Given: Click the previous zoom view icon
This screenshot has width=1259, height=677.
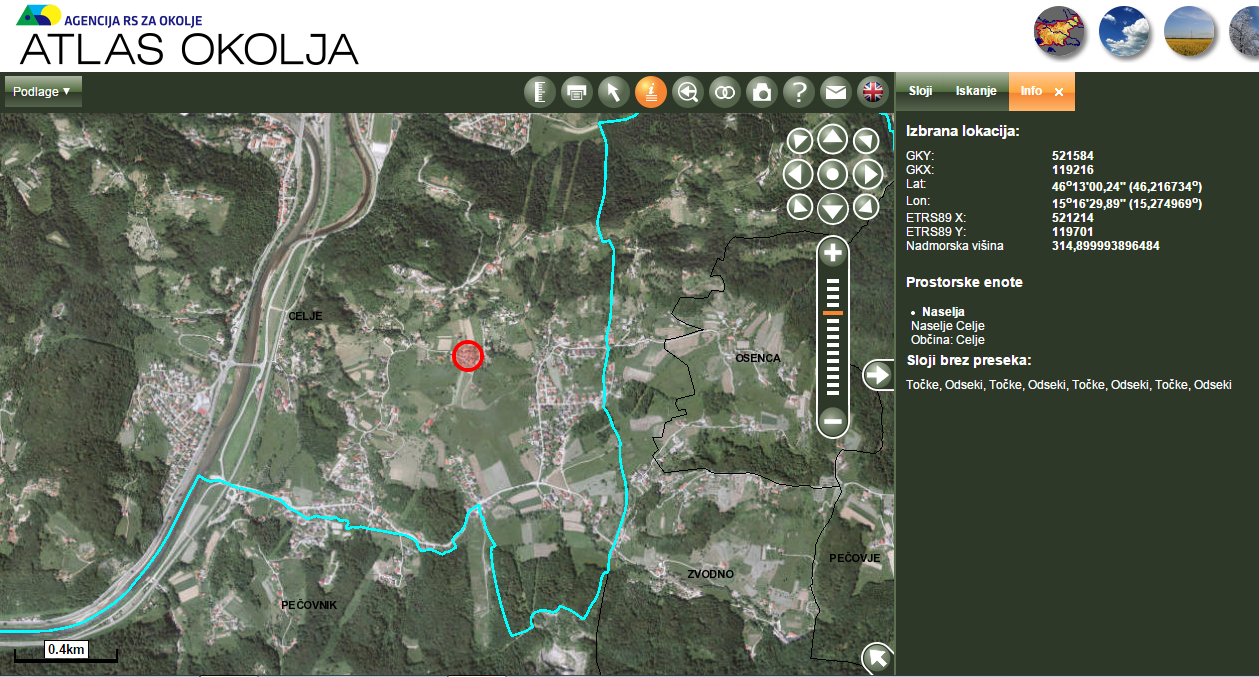Looking at the screenshot, I should [687, 92].
